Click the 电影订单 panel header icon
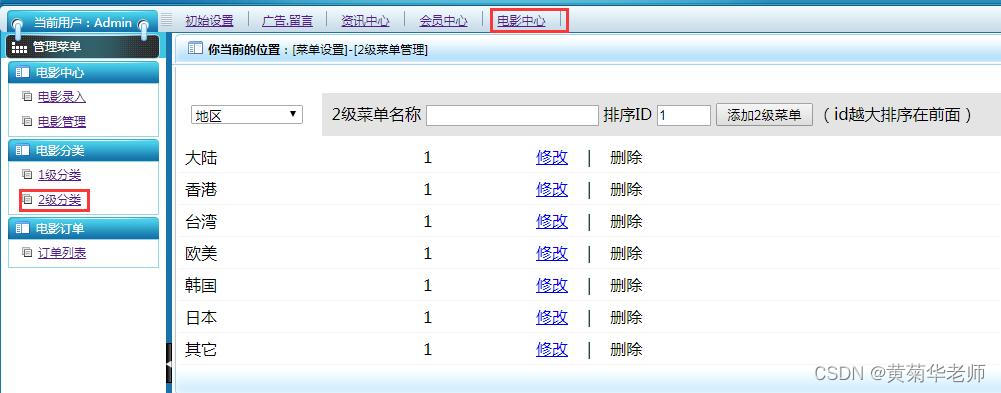The width and height of the screenshot is (1001, 393). click(22, 228)
